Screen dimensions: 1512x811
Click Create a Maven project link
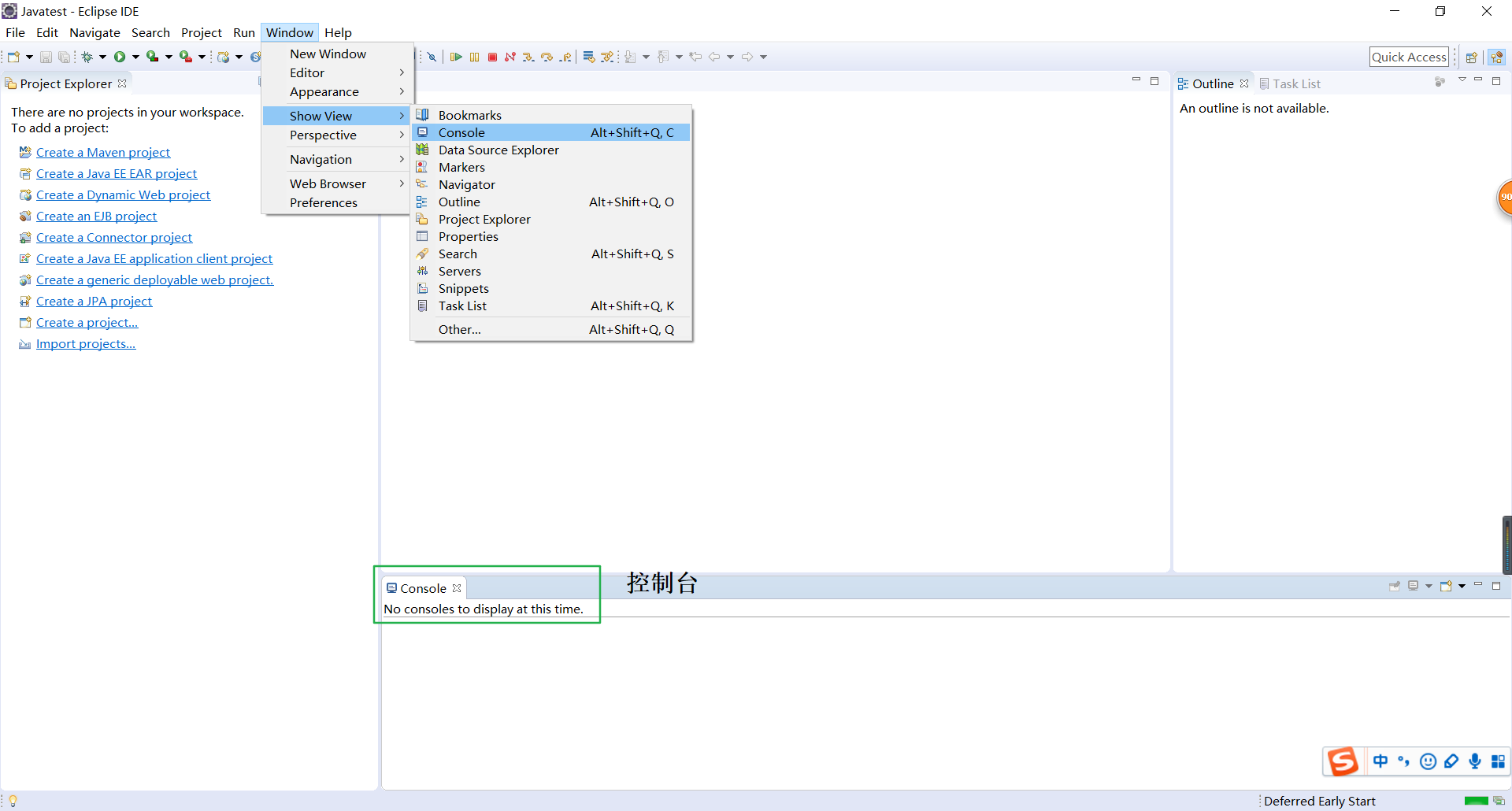pyautogui.click(x=103, y=152)
